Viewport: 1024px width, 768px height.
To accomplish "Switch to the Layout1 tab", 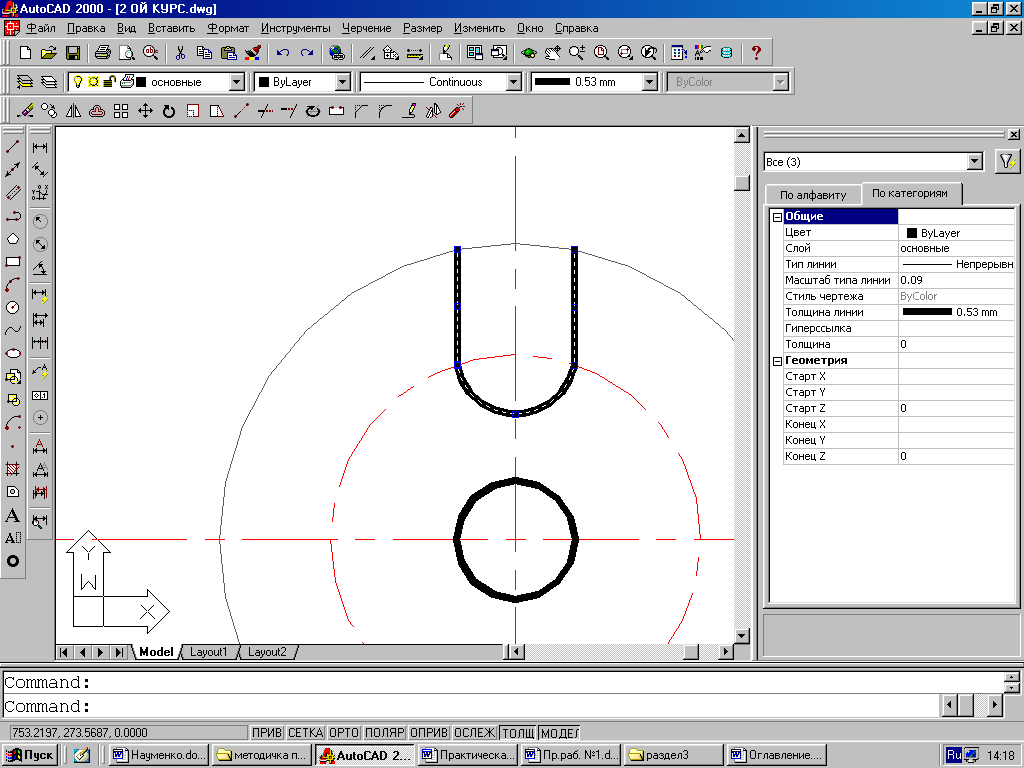I will click(208, 652).
